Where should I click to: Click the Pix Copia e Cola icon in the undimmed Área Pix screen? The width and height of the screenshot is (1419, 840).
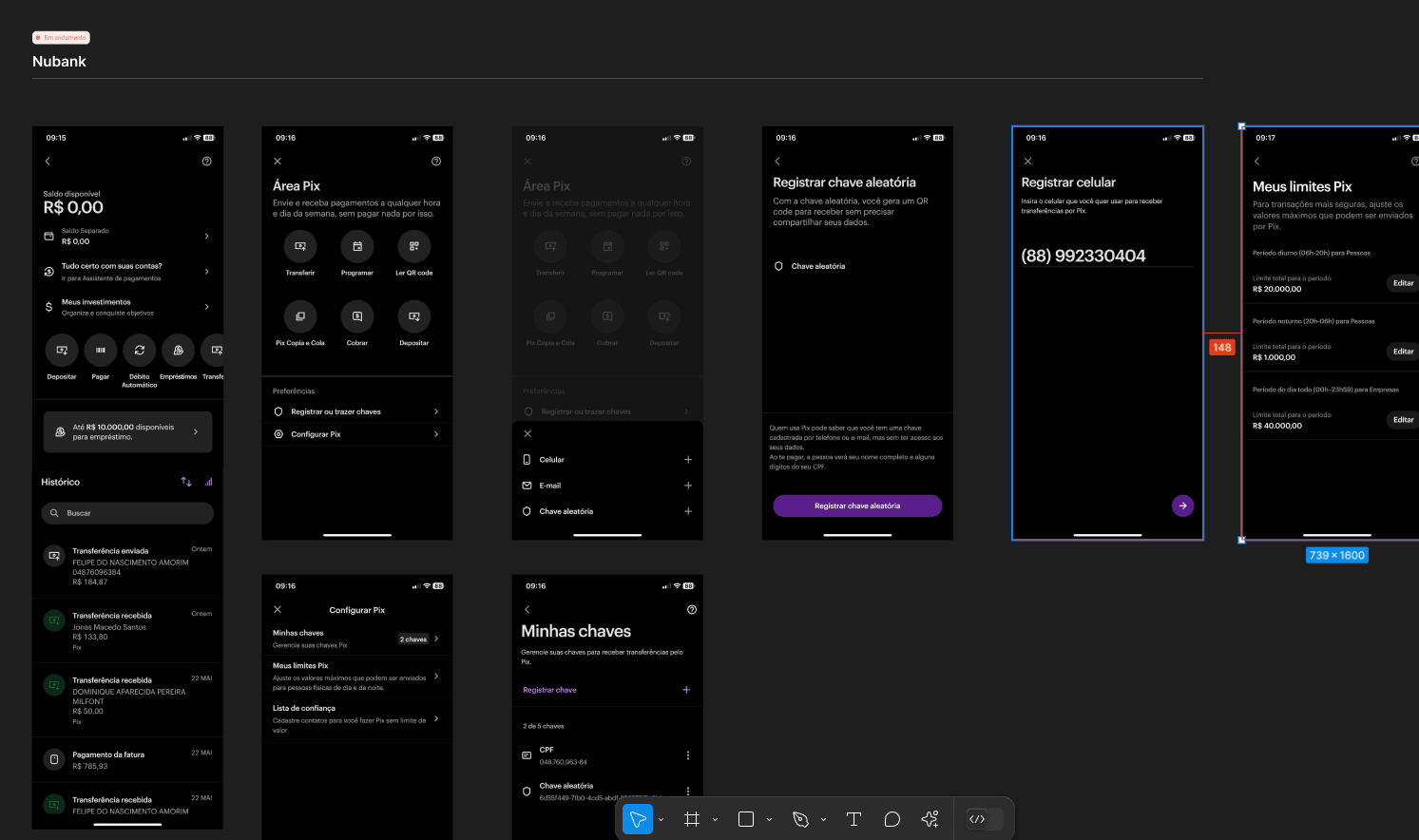(x=300, y=316)
